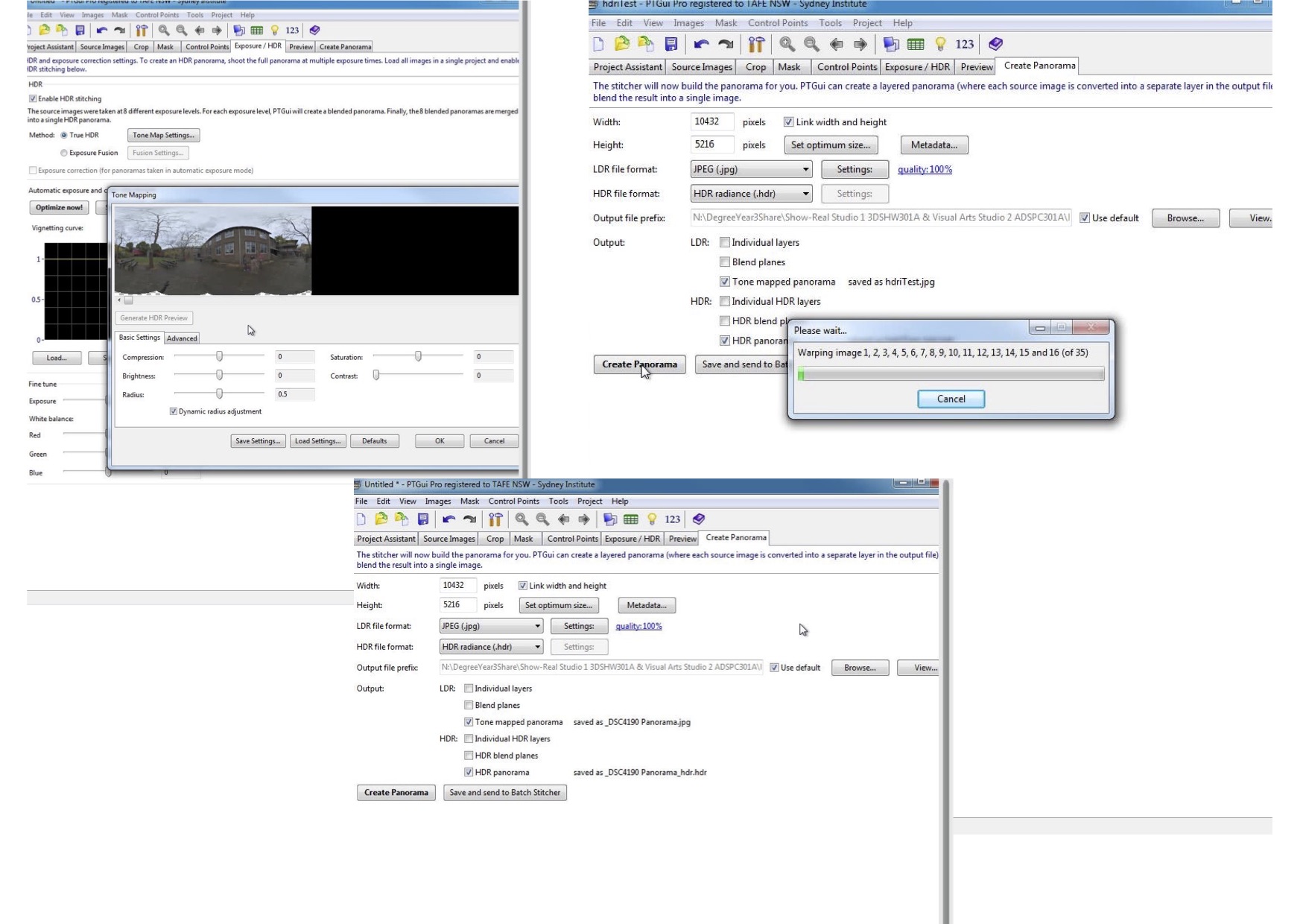Screen dimensions: 1306x924
Task: Click green table icon in bottom Untitled window toolbar
Action: tap(631, 519)
